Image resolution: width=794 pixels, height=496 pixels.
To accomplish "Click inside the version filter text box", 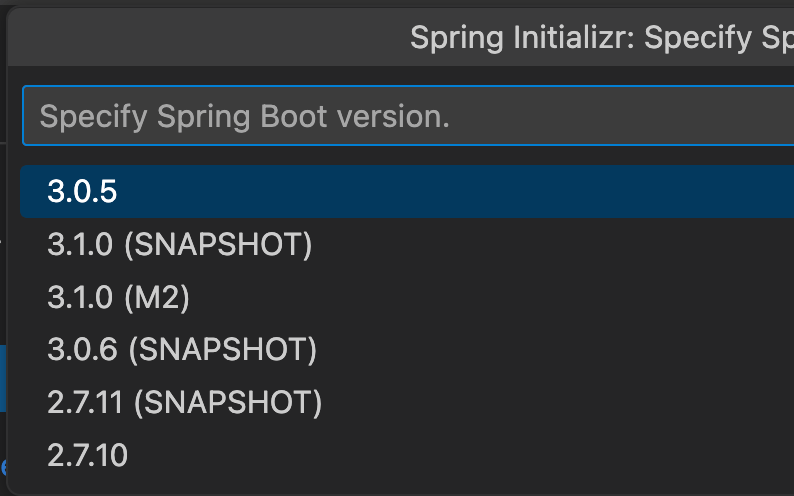I will pos(408,116).
